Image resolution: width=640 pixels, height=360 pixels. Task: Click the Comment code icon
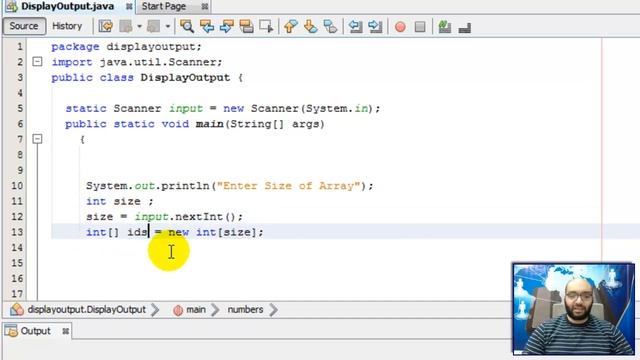coord(444,27)
